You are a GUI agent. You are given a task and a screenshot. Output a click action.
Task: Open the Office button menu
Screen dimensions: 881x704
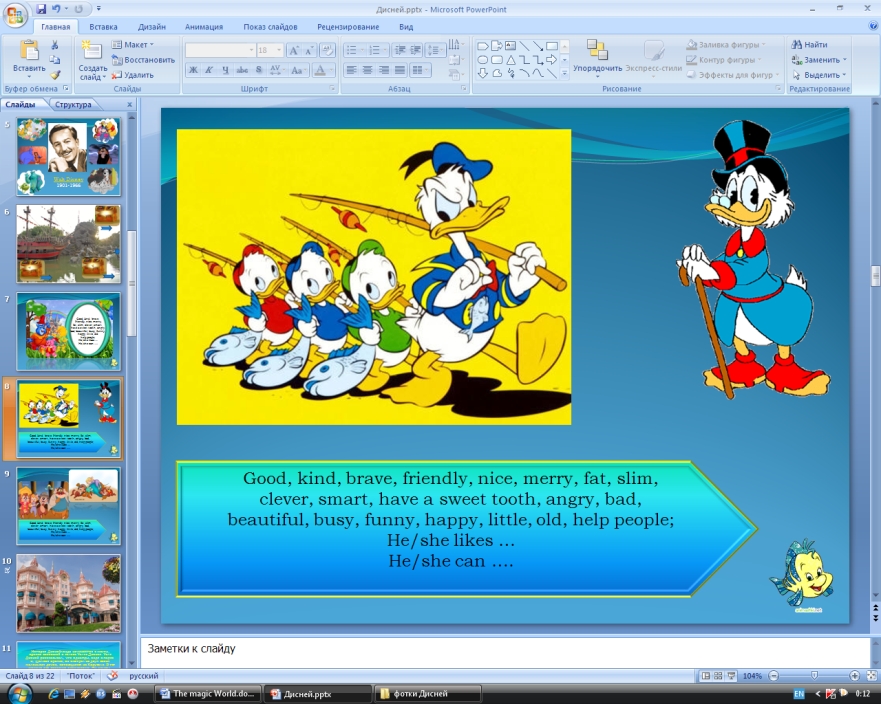click(x=15, y=15)
